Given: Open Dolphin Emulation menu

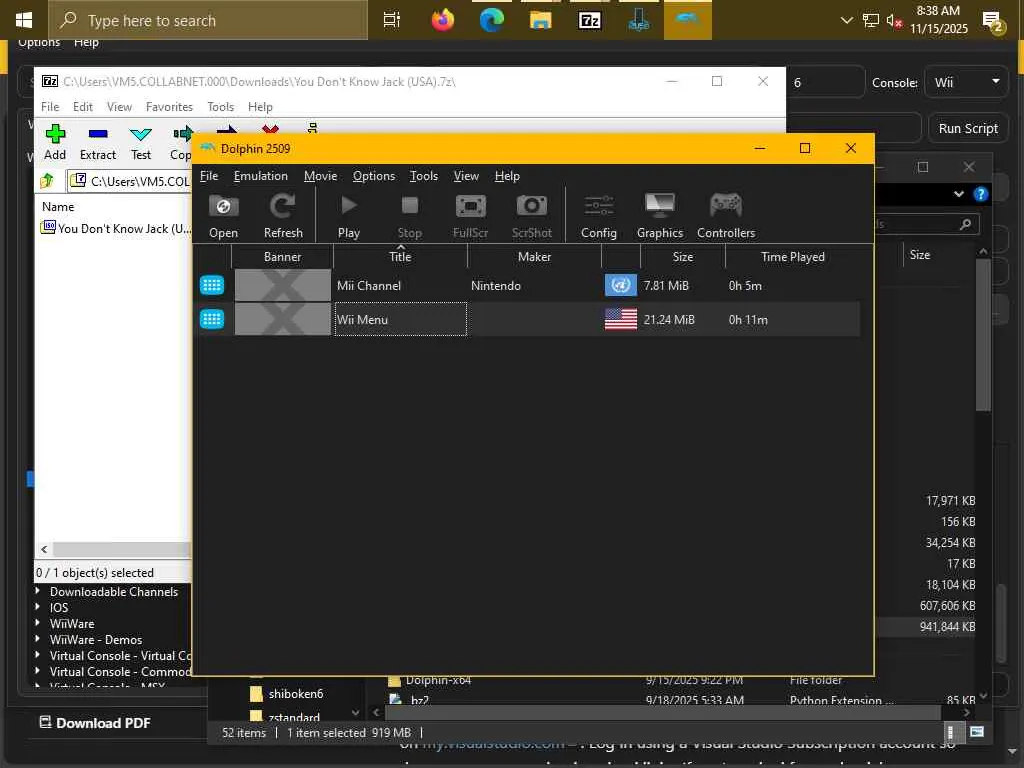Looking at the screenshot, I should point(261,176).
